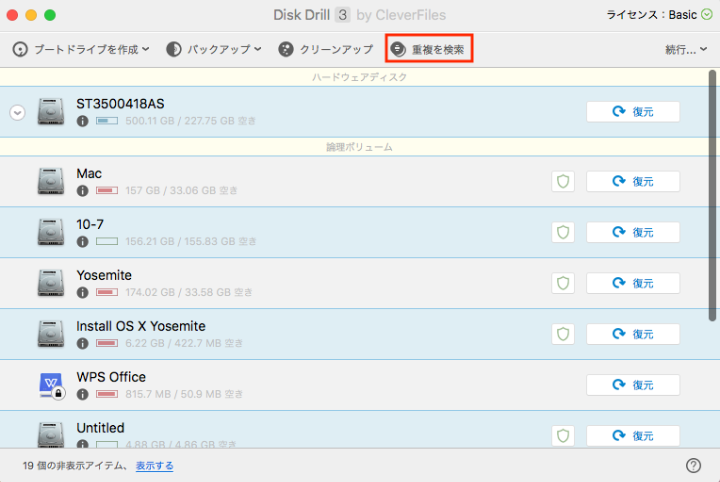Click 157 GB / 33.06 GB capacity text
This screenshot has width=720, height=482.
pos(181,191)
